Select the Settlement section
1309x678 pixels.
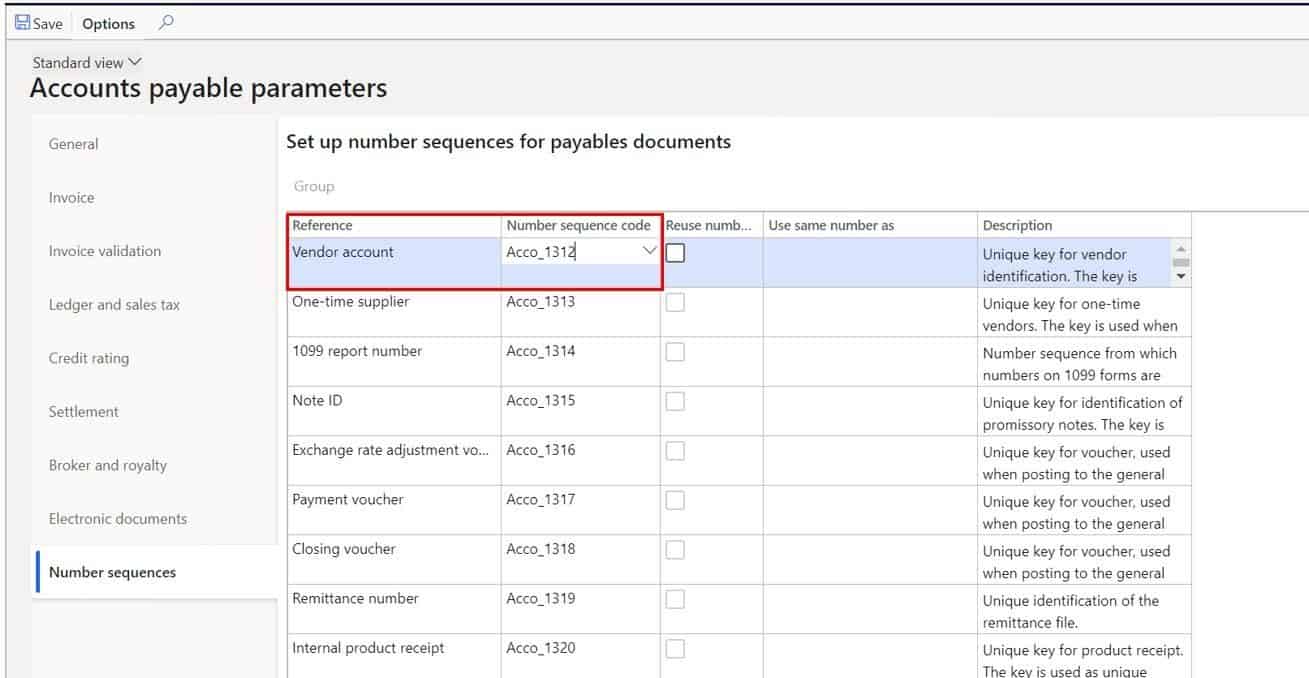click(84, 411)
